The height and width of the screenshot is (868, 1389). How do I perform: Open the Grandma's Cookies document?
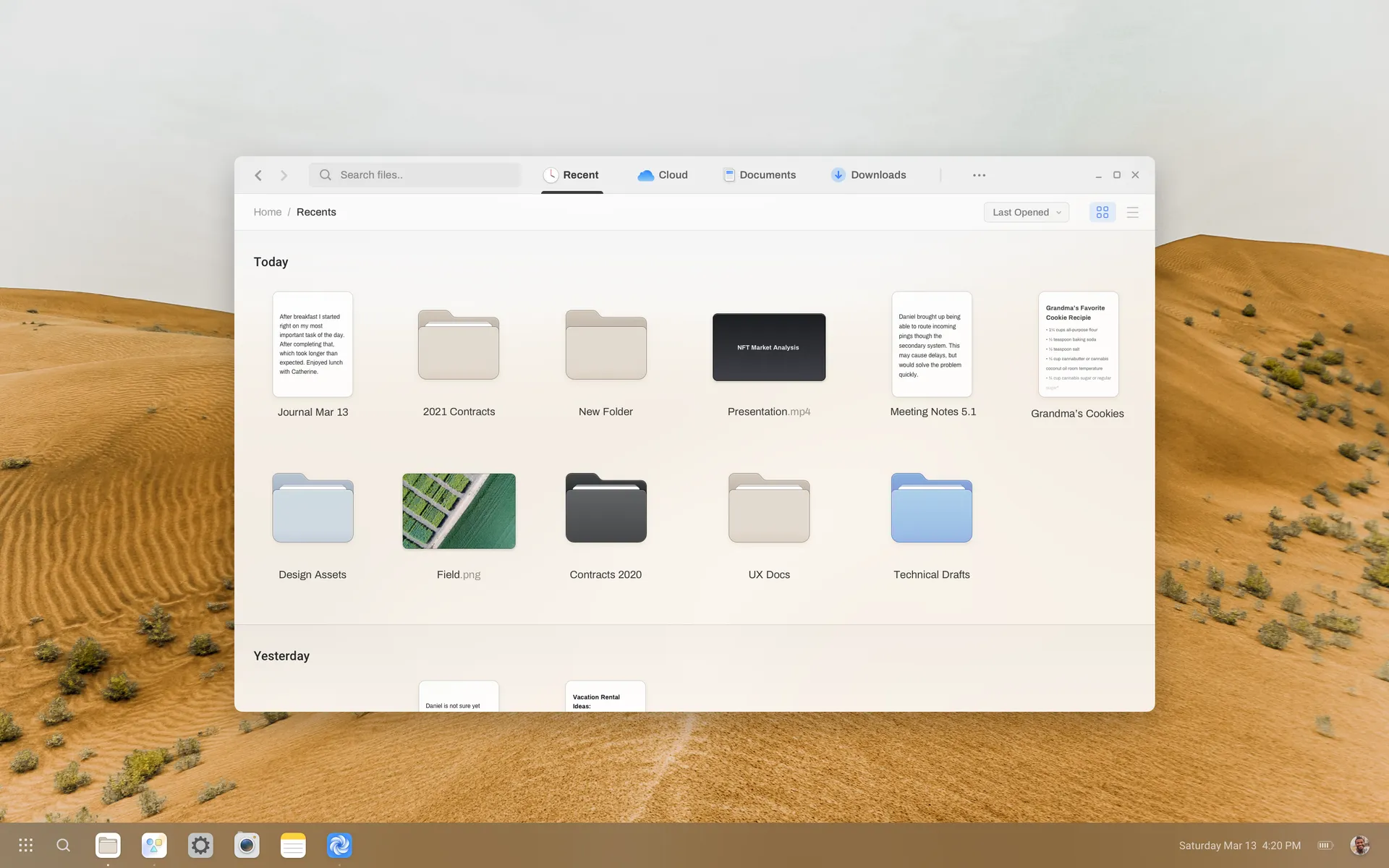click(x=1078, y=344)
